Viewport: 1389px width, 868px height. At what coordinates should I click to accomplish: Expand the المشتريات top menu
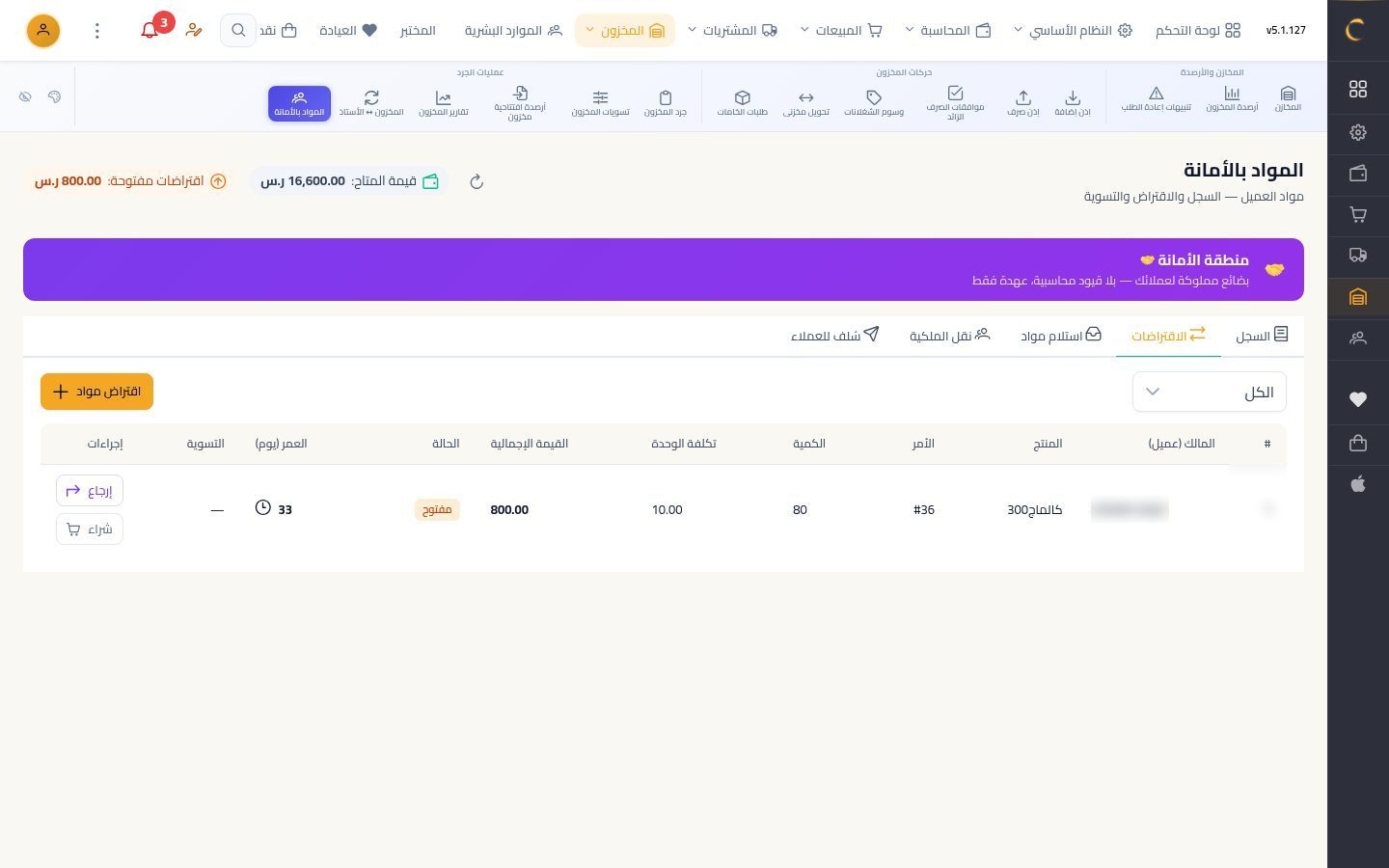tap(732, 30)
